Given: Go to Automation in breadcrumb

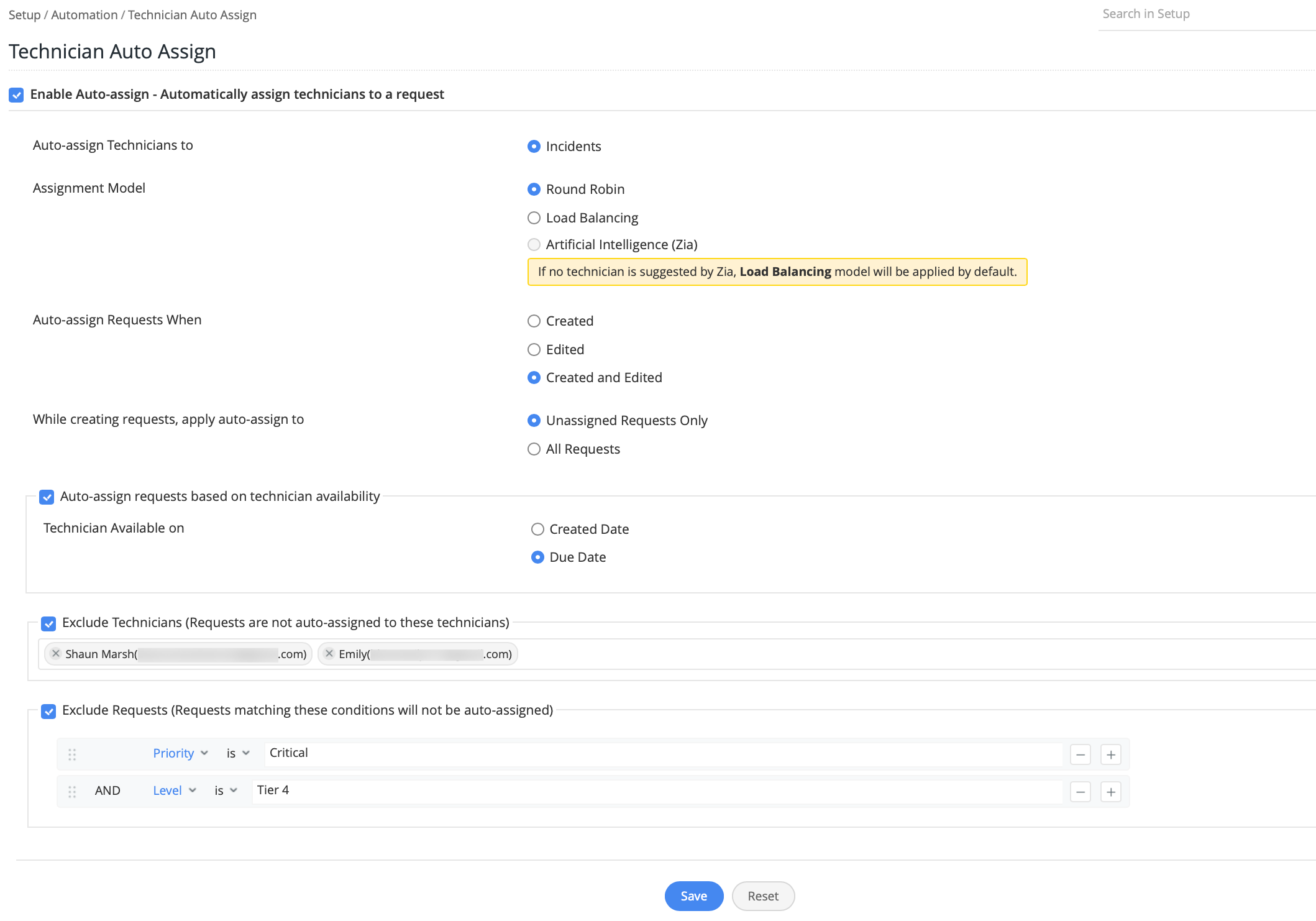Looking at the screenshot, I should 84,15.
